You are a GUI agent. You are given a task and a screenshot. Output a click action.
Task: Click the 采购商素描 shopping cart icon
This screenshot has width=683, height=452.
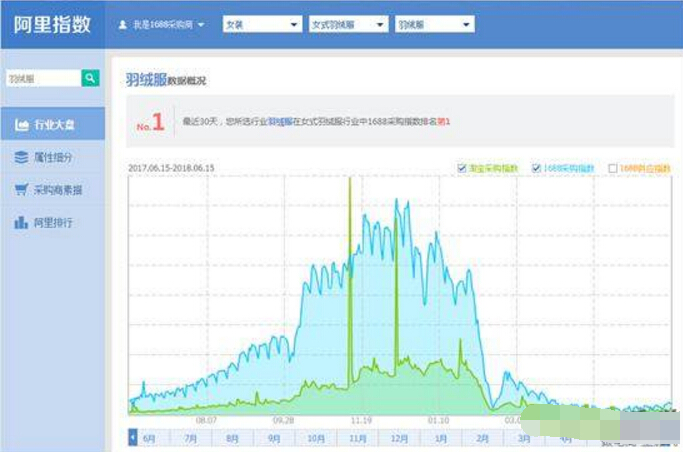[x=21, y=189]
